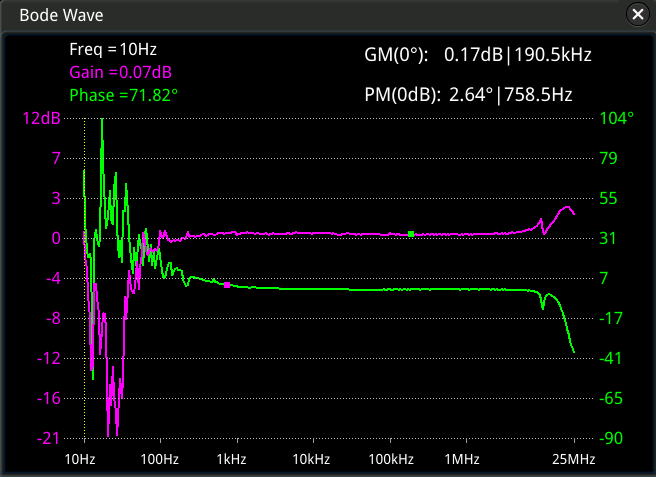Click the PM(0dB) label
This screenshot has width=656, height=477.
[402, 95]
